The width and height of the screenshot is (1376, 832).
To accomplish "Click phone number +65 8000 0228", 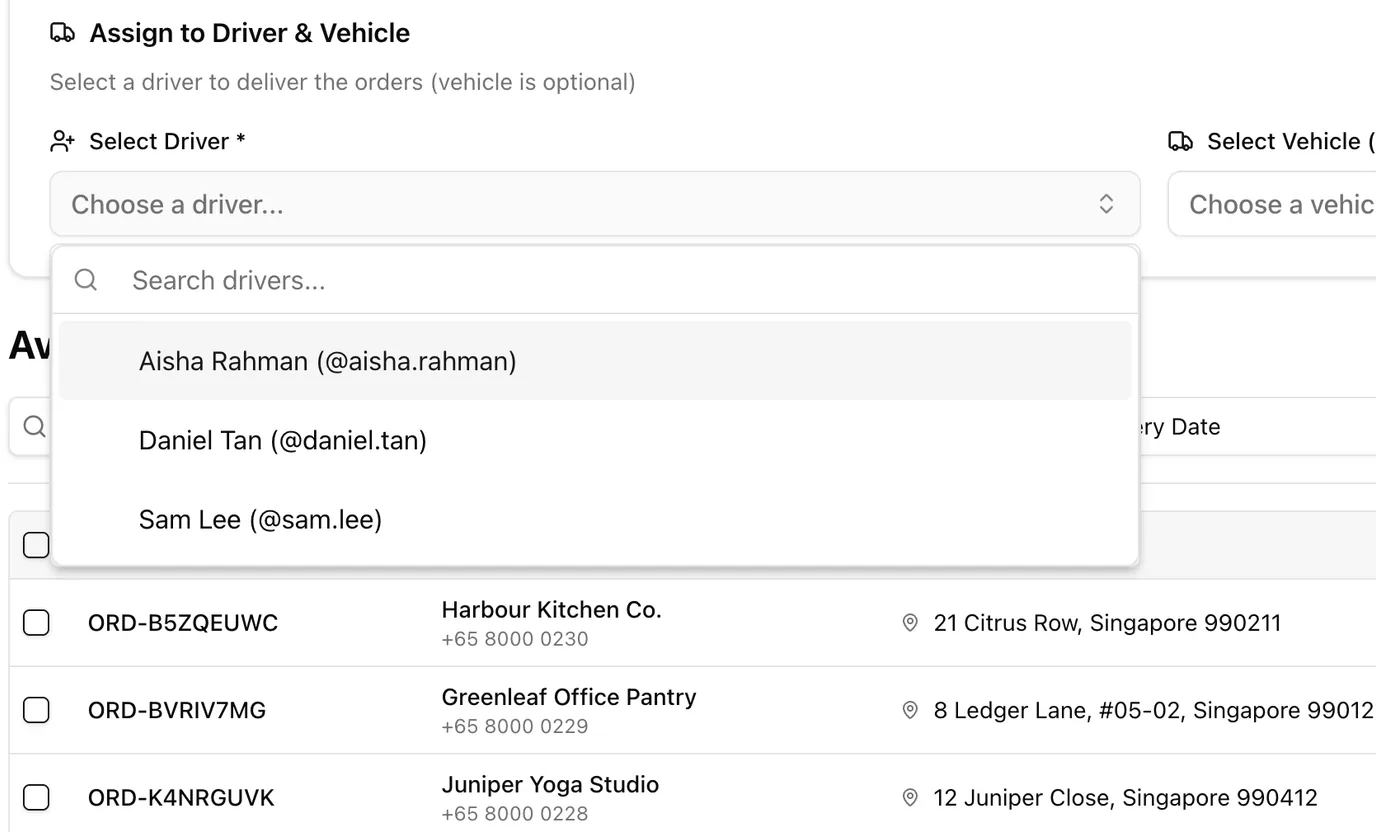I will 515,814.
